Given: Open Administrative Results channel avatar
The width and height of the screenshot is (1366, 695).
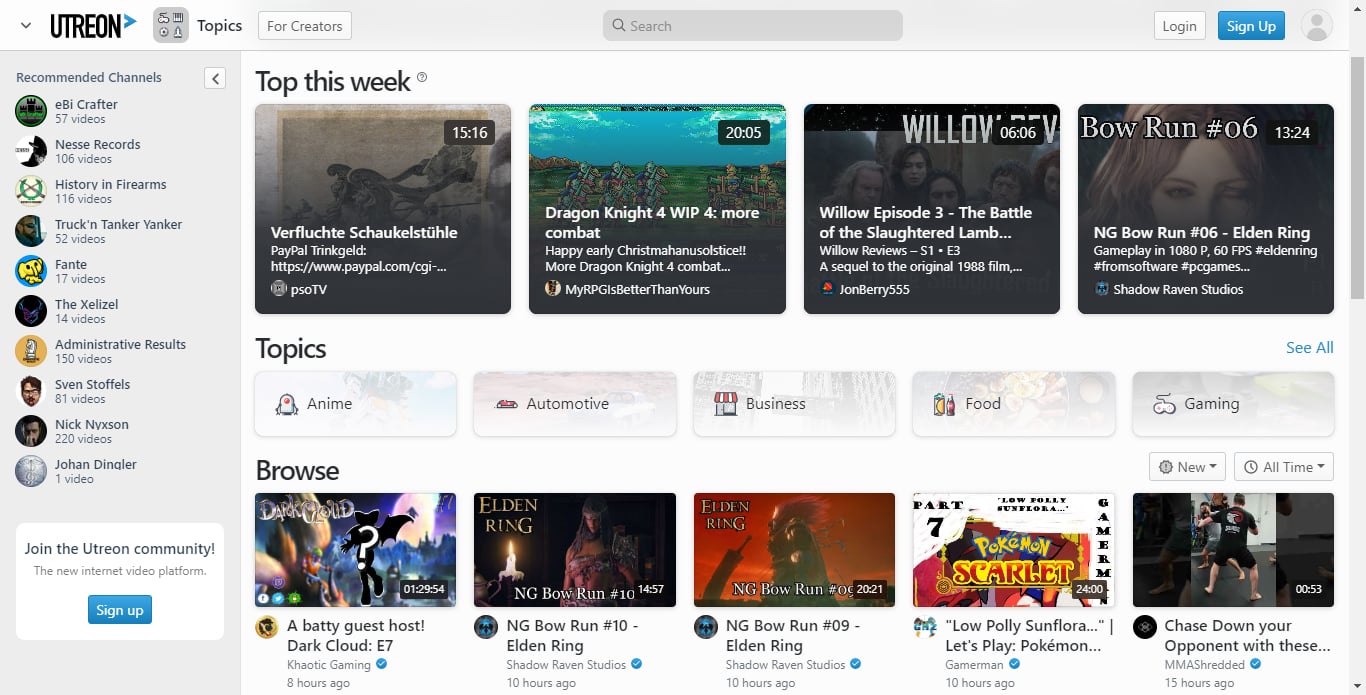Looking at the screenshot, I should point(31,351).
